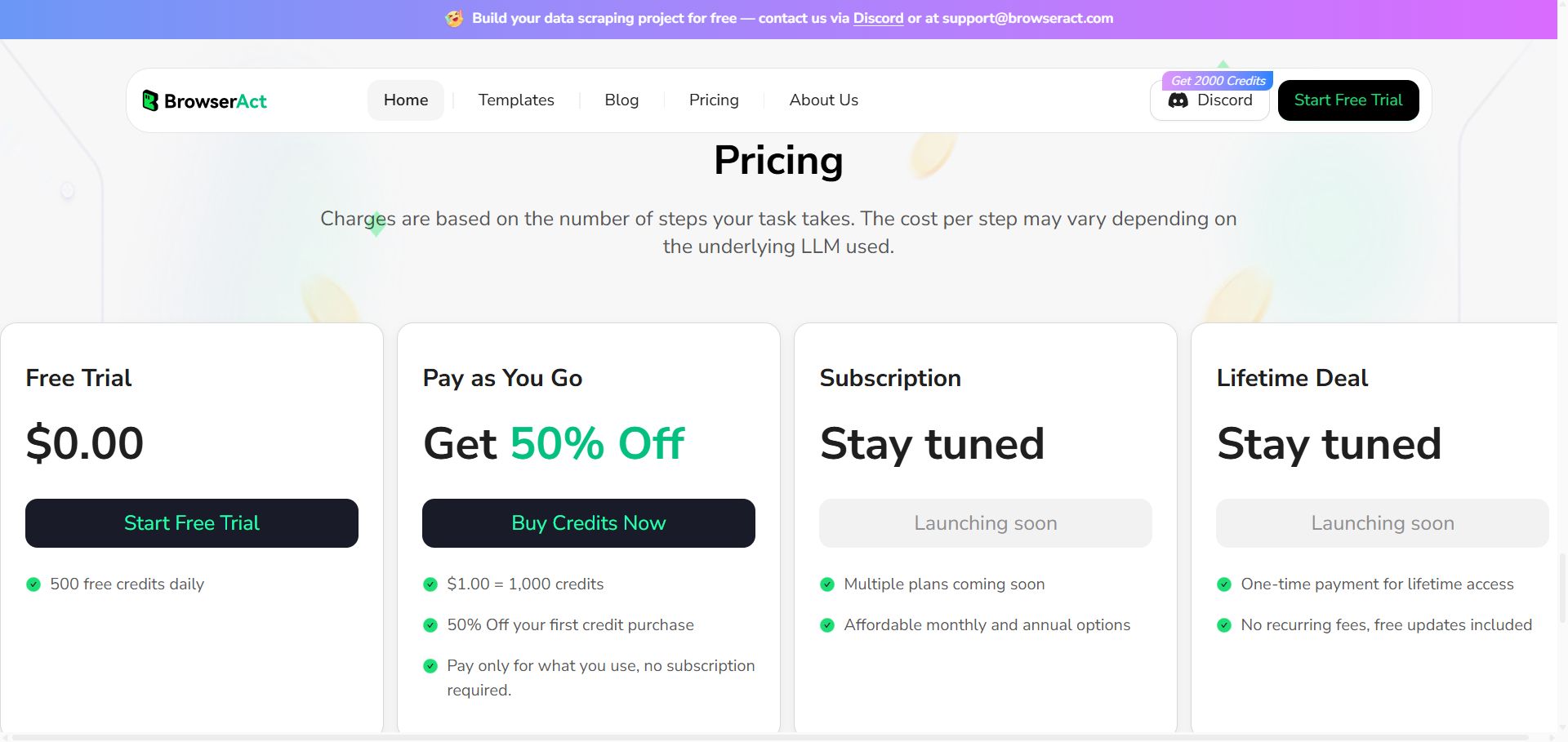The width and height of the screenshot is (1568, 742).
Task: Click the checkmark next to $1.00 = 1,000 credits
Action: tap(430, 584)
